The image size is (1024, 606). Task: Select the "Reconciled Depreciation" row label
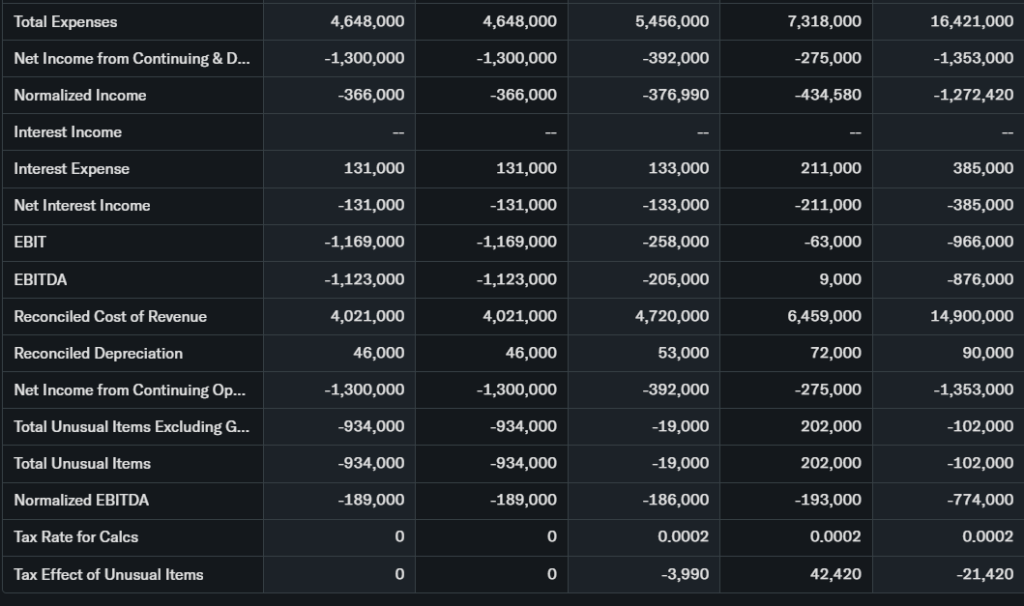[98, 353]
